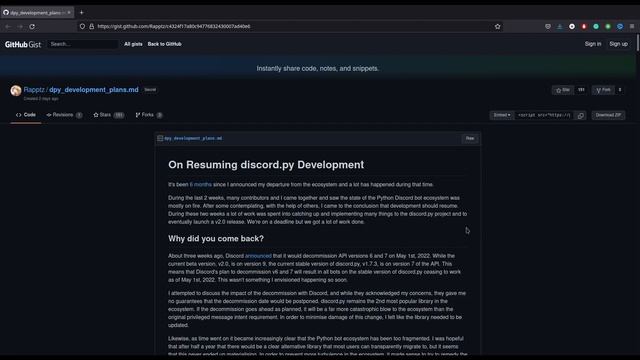This screenshot has width=640, height=360.
Task: Click the padlock site security icon
Action: (91, 27)
